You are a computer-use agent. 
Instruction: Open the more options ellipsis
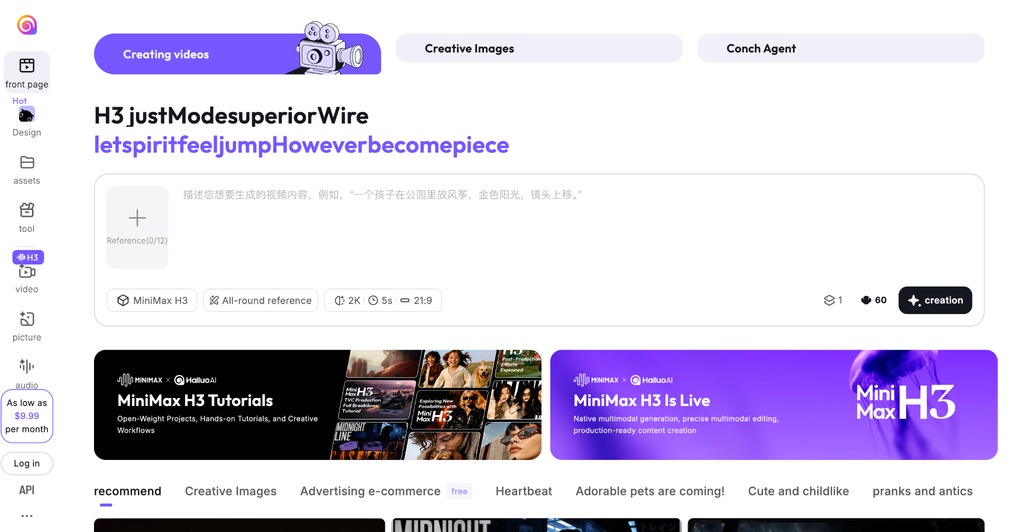click(27, 516)
